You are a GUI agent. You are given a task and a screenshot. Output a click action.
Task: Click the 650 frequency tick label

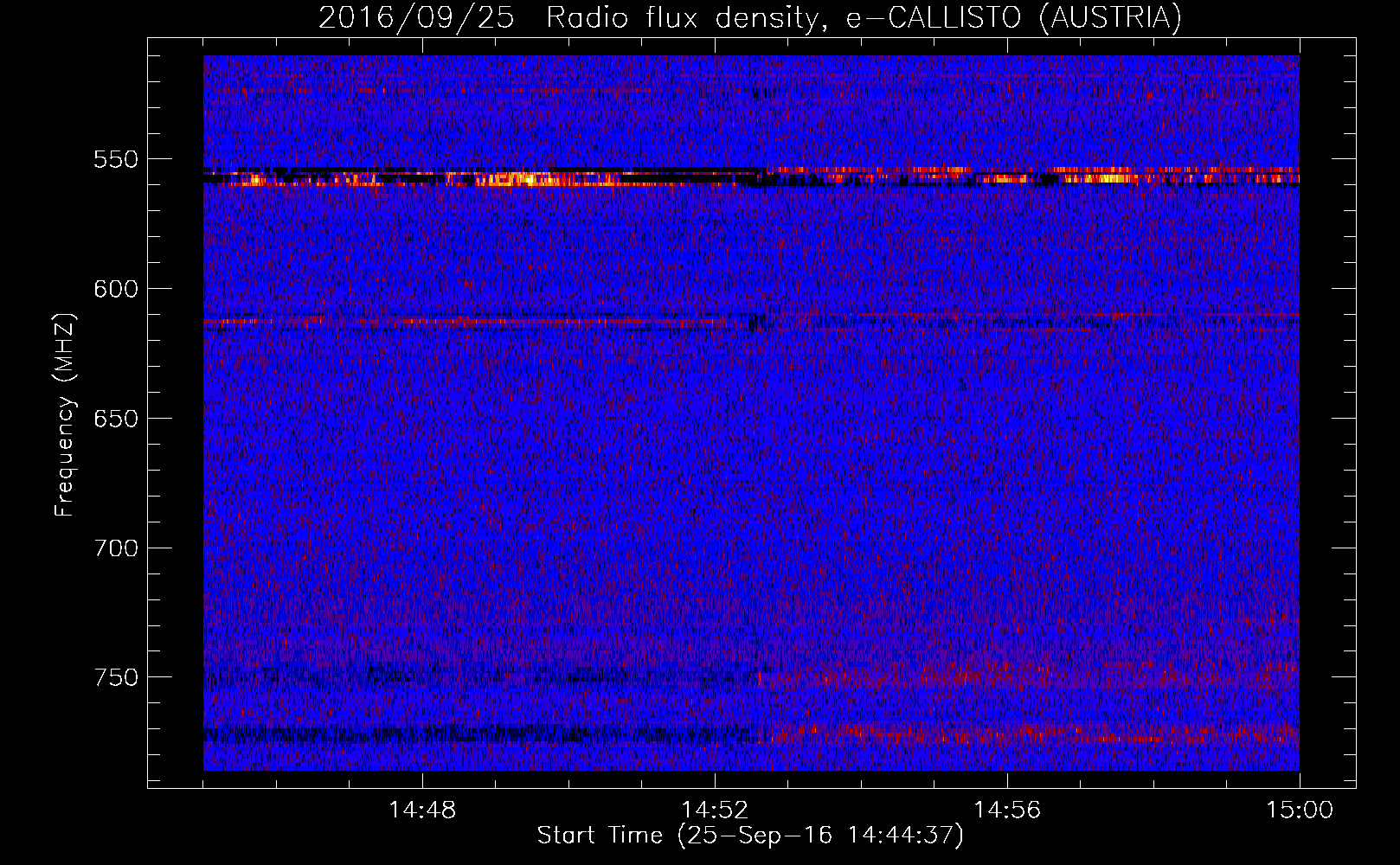(x=116, y=419)
